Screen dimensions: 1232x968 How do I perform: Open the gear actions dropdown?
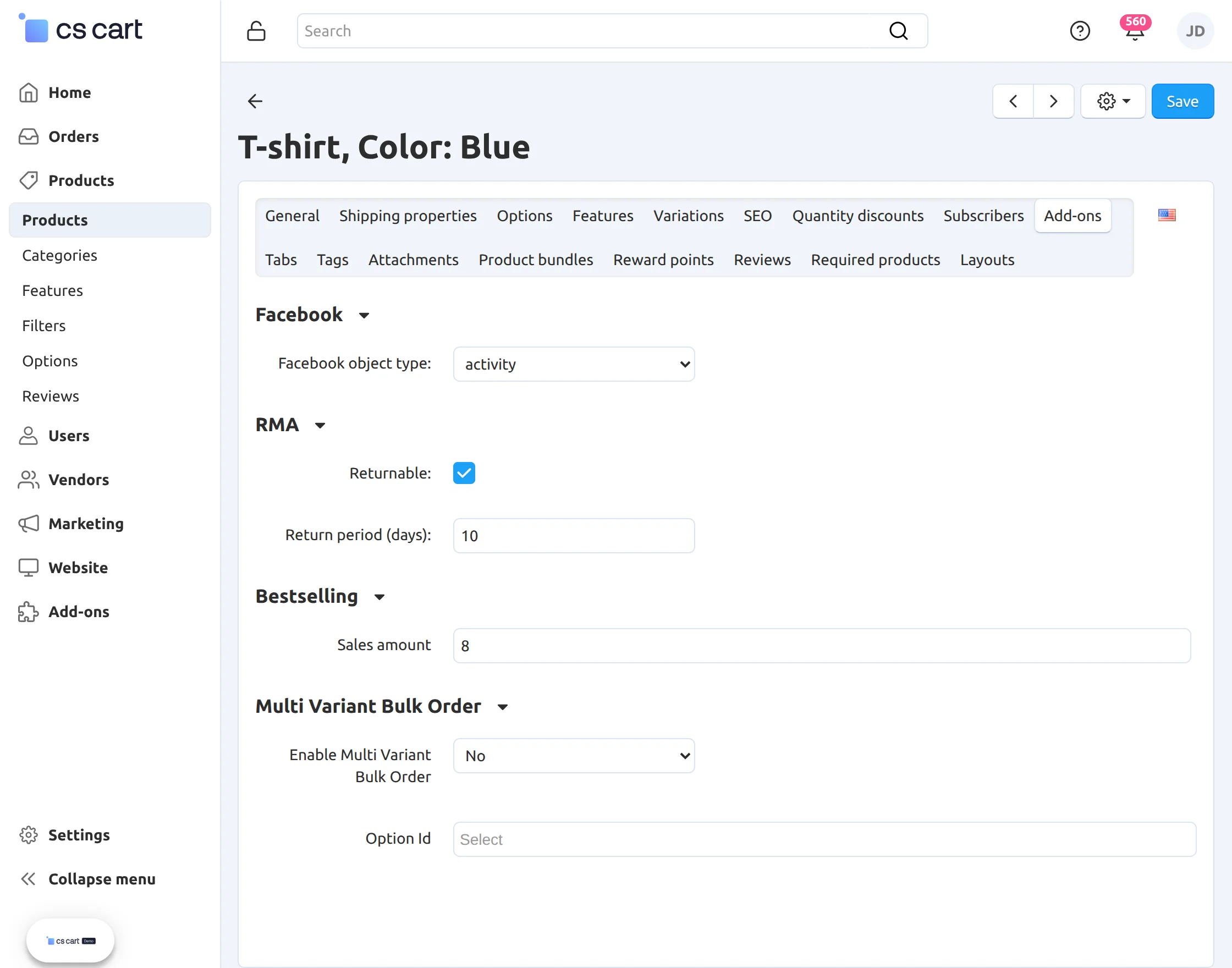pyautogui.click(x=1113, y=101)
